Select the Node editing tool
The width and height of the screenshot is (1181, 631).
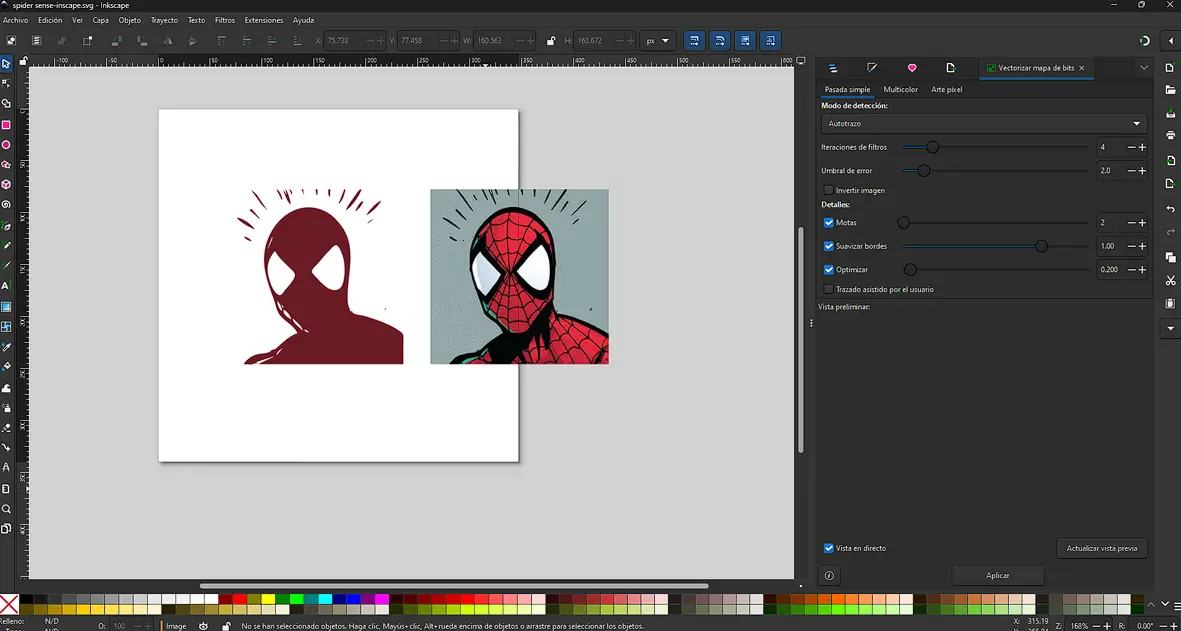point(7,81)
